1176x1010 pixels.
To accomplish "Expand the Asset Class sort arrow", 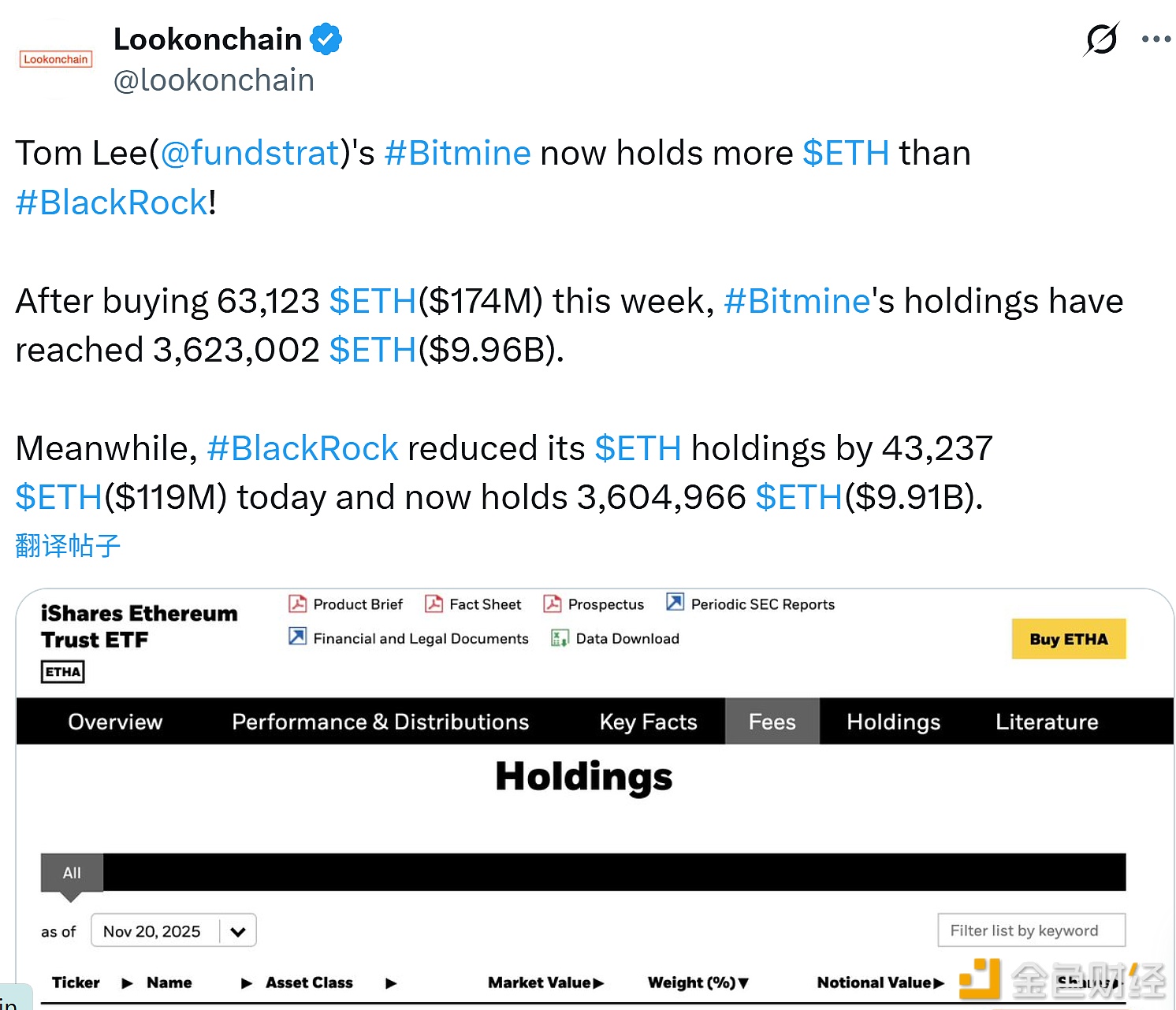I will pyautogui.click(x=391, y=982).
